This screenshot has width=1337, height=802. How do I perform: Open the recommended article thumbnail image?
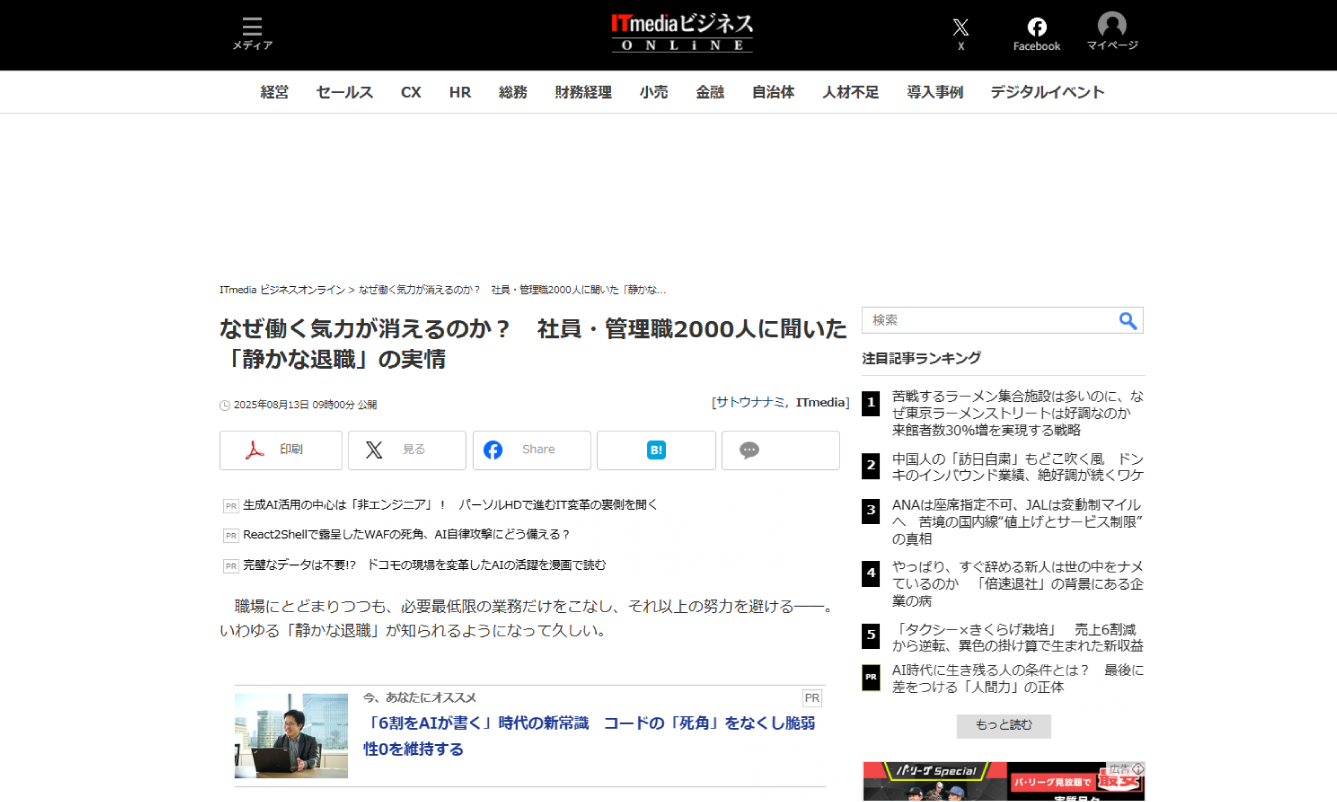pyautogui.click(x=291, y=735)
